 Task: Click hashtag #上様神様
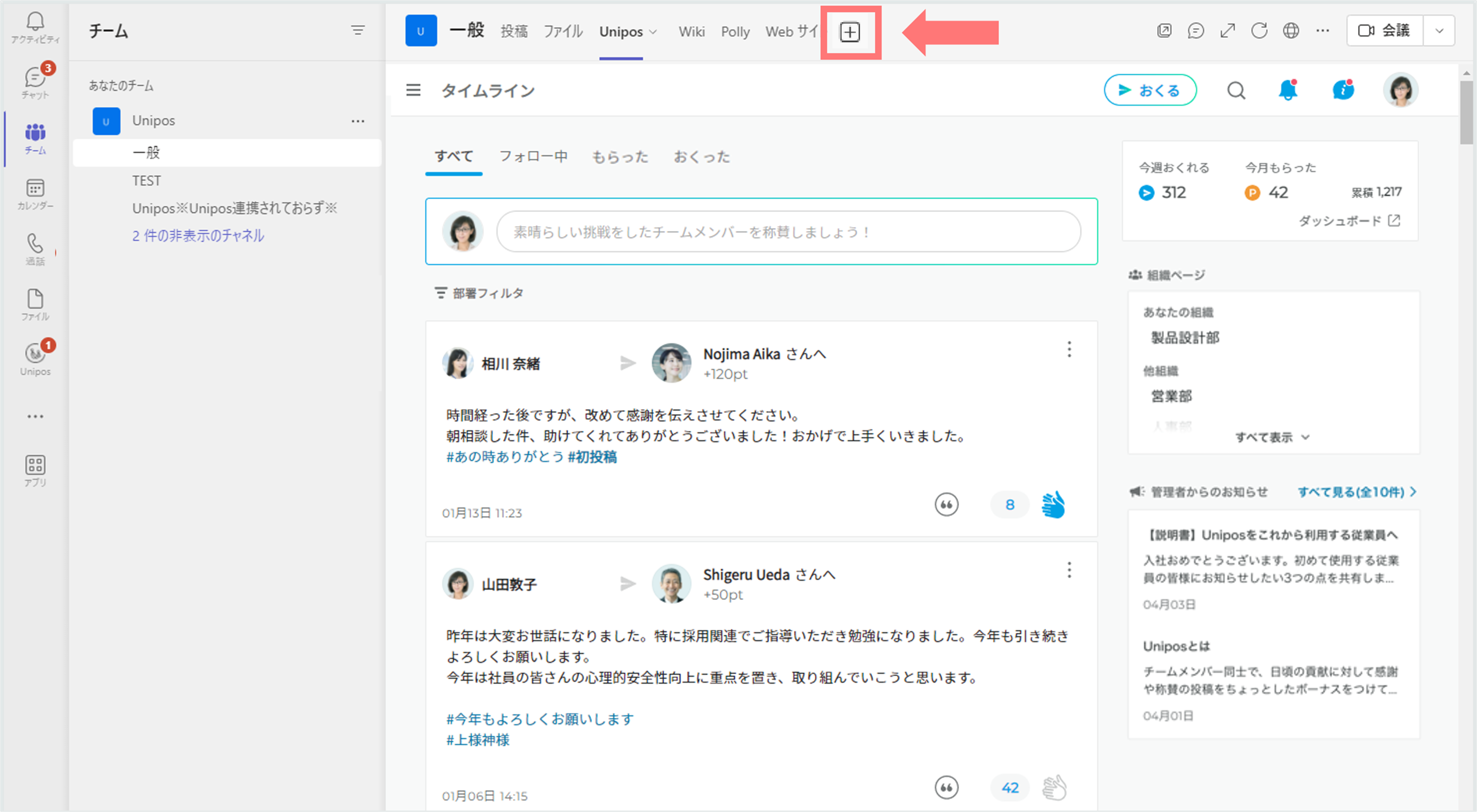pyautogui.click(x=478, y=740)
